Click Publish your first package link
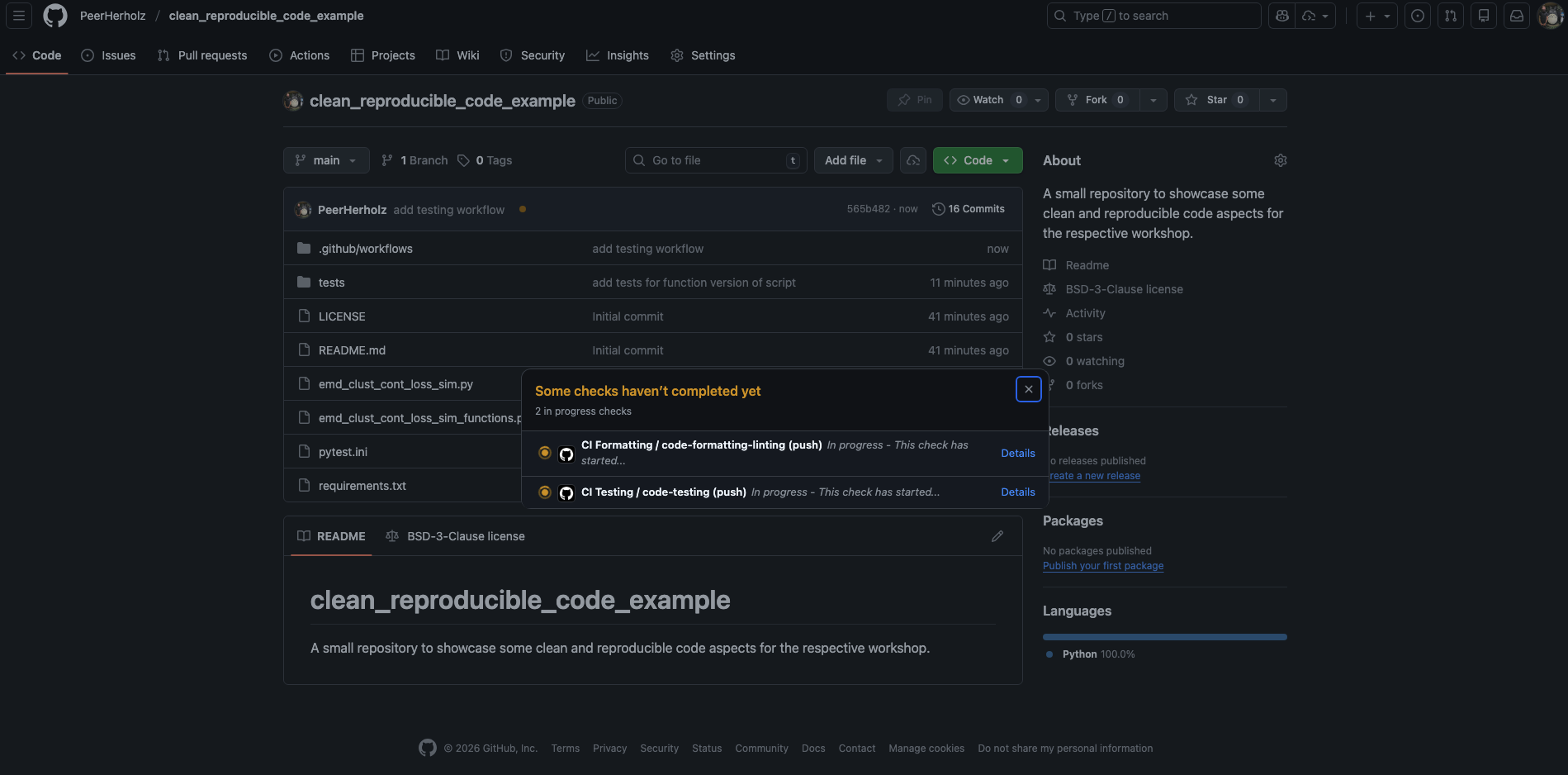The width and height of the screenshot is (1568, 775). 1103,566
